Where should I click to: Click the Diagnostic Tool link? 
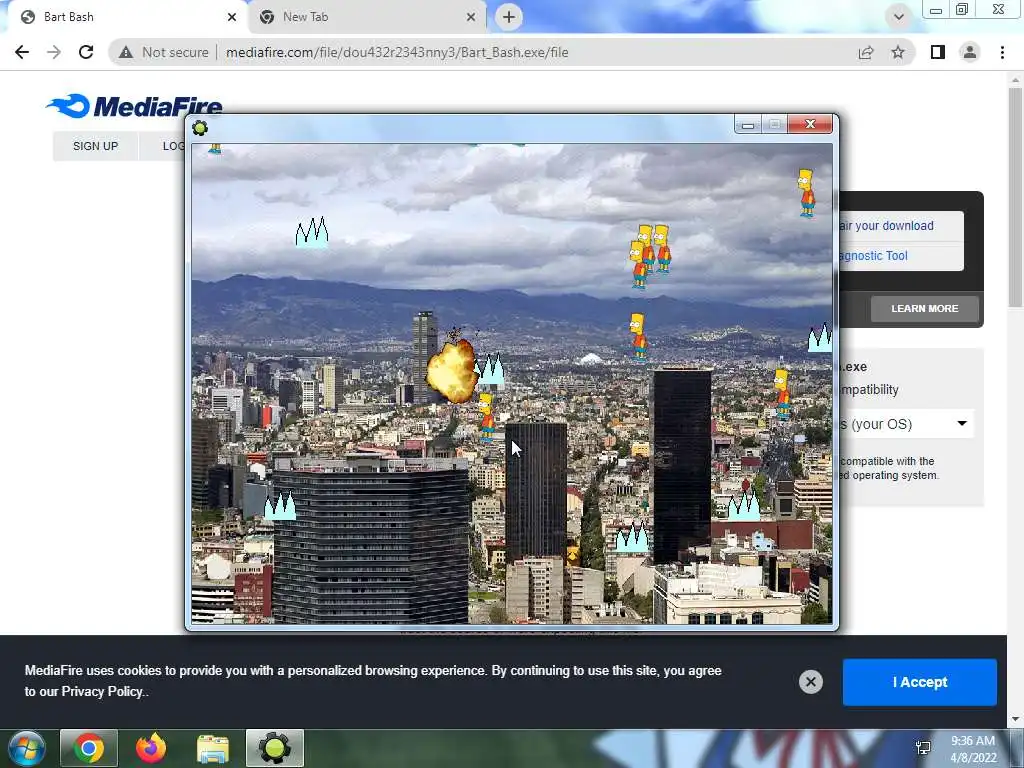[x=873, y=256]
